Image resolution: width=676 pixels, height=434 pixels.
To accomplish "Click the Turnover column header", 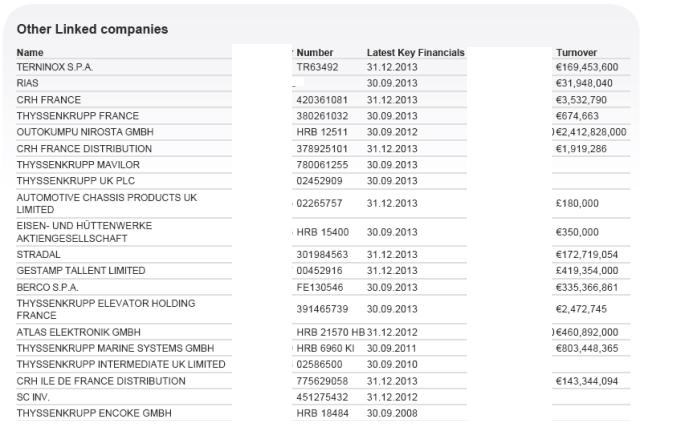I will coord(577,52).
